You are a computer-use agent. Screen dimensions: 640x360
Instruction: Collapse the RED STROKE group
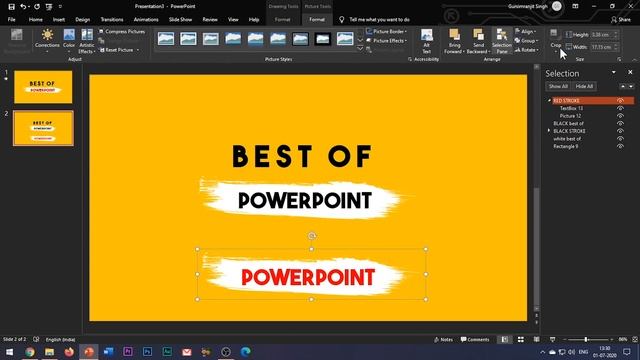(549, 100)
